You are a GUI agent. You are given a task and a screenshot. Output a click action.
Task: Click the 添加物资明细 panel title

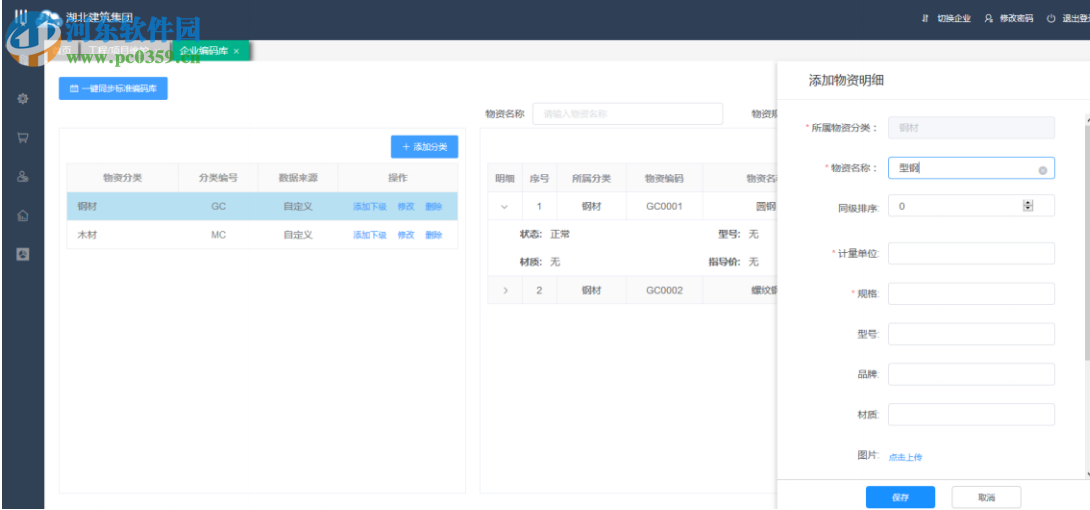tap(846, 81)
